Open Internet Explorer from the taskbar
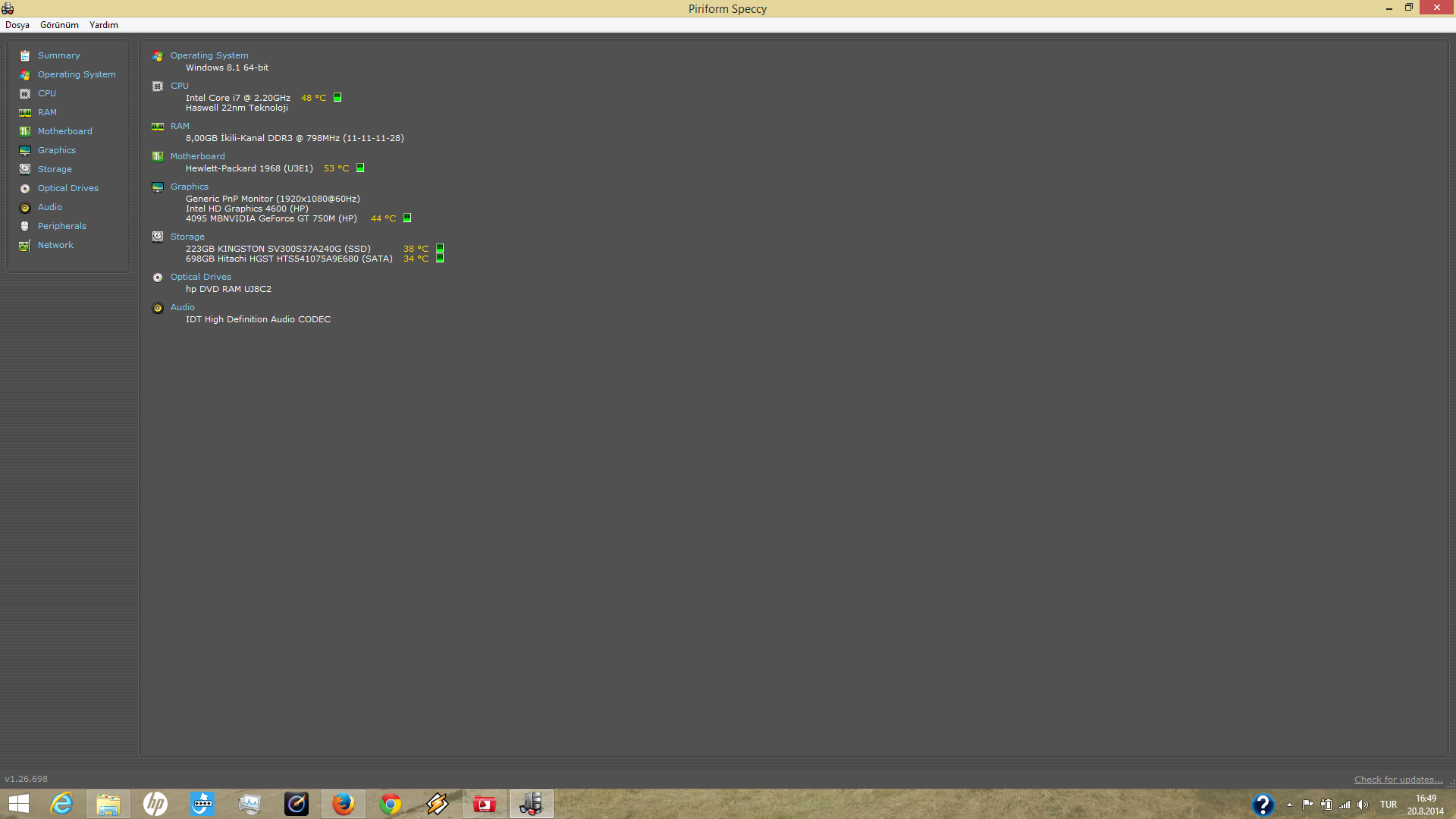1456x819 pixels. (61, 804)
